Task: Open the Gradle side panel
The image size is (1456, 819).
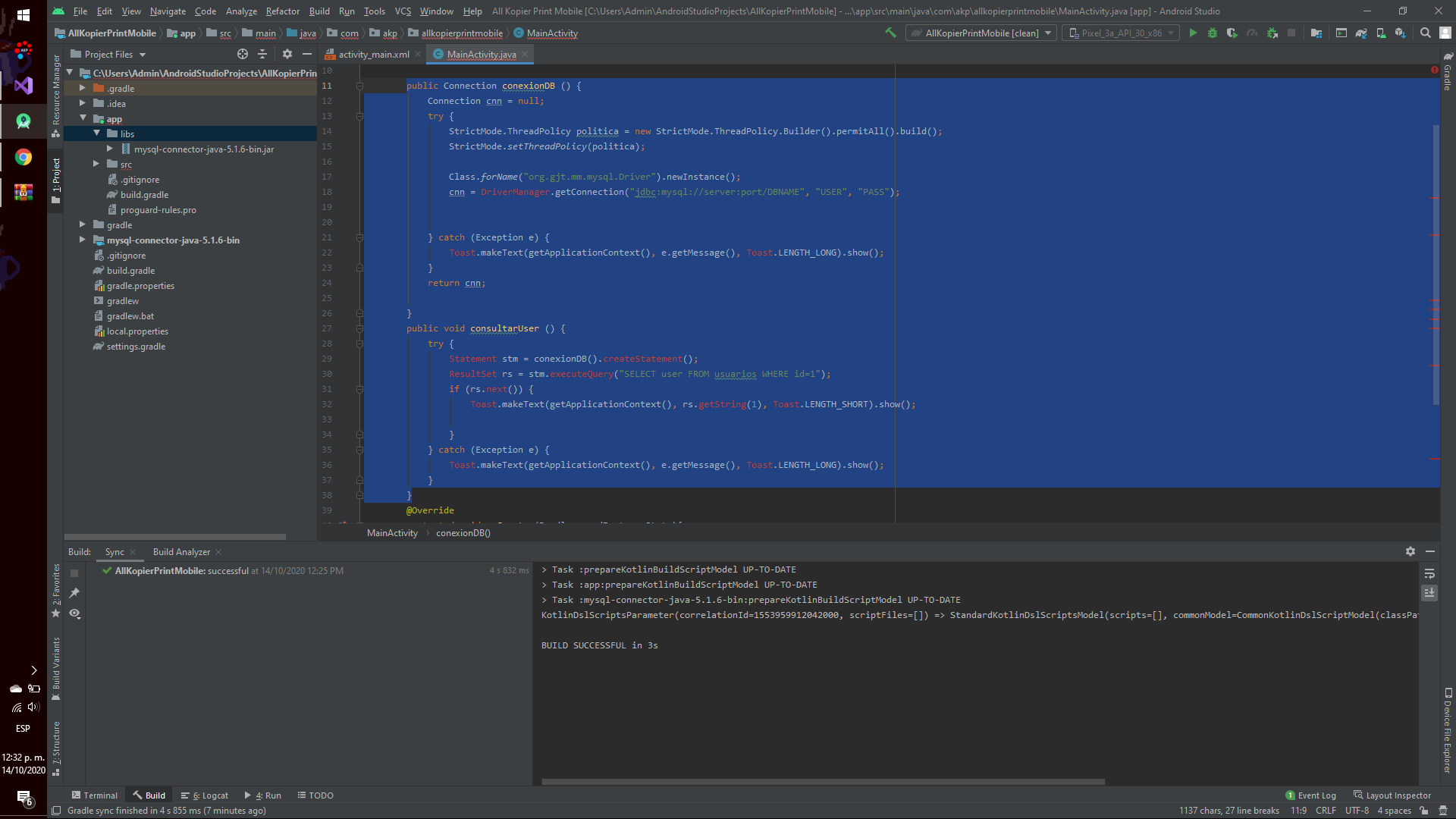Action: point(1448,72)
